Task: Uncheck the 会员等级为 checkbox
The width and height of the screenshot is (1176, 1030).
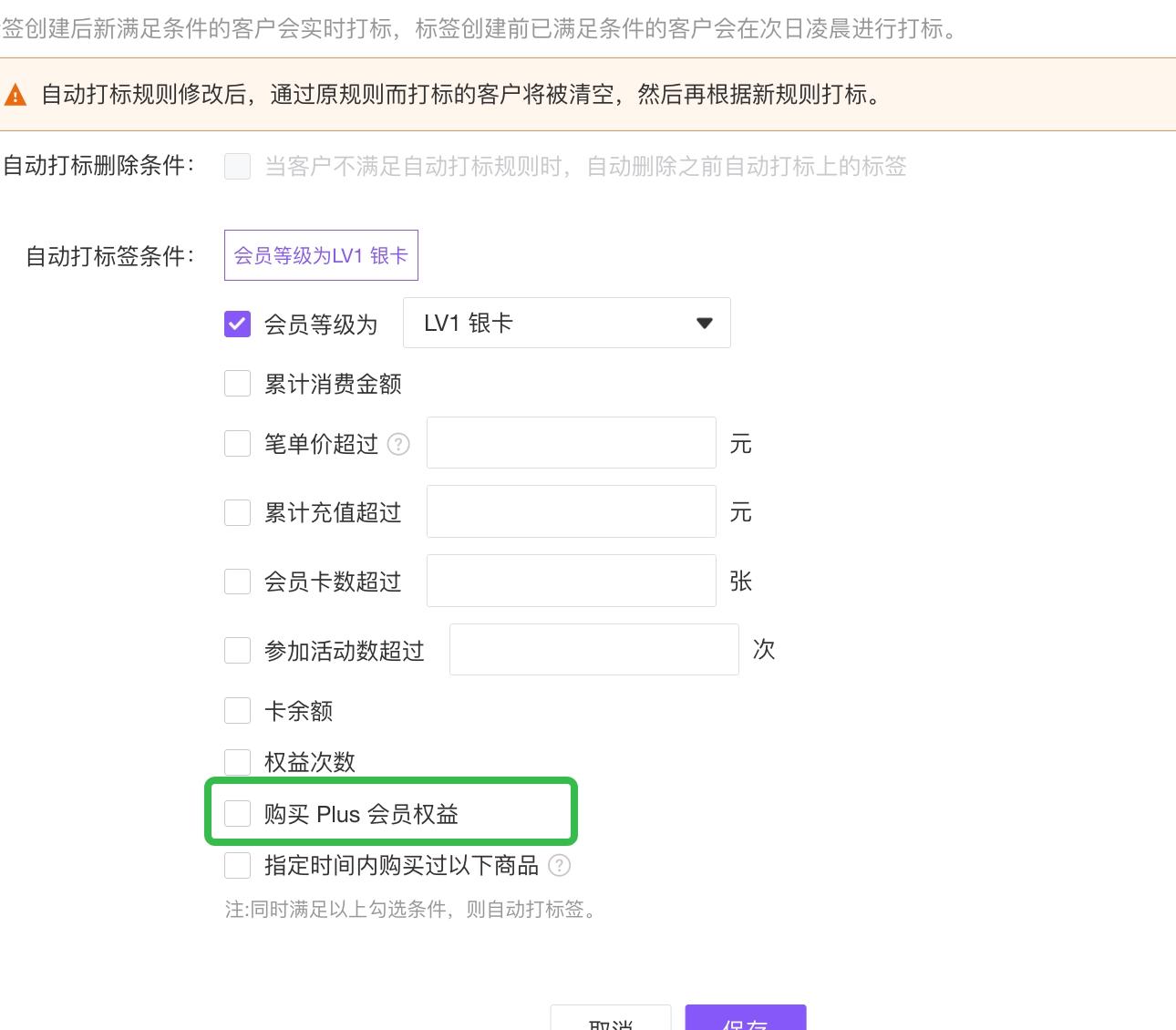Action: [237, 324]
